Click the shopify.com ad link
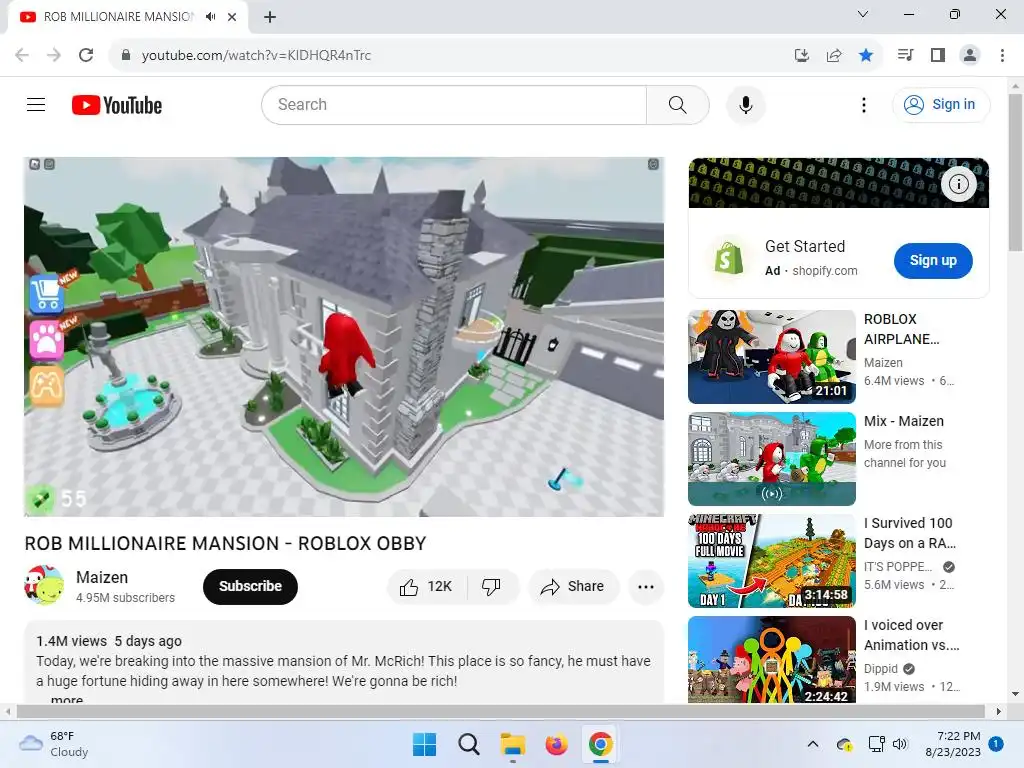The width and height of the screenshot is (1024, 768). tap(824, 270)
